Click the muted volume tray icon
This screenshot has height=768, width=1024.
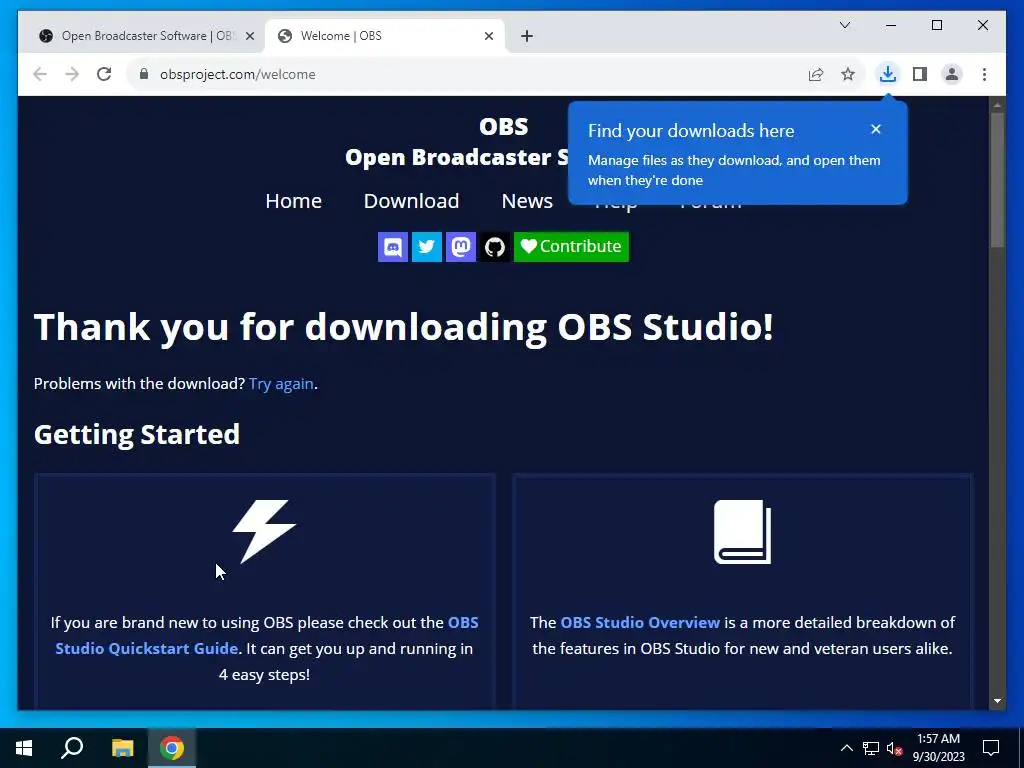coord(894,748)
